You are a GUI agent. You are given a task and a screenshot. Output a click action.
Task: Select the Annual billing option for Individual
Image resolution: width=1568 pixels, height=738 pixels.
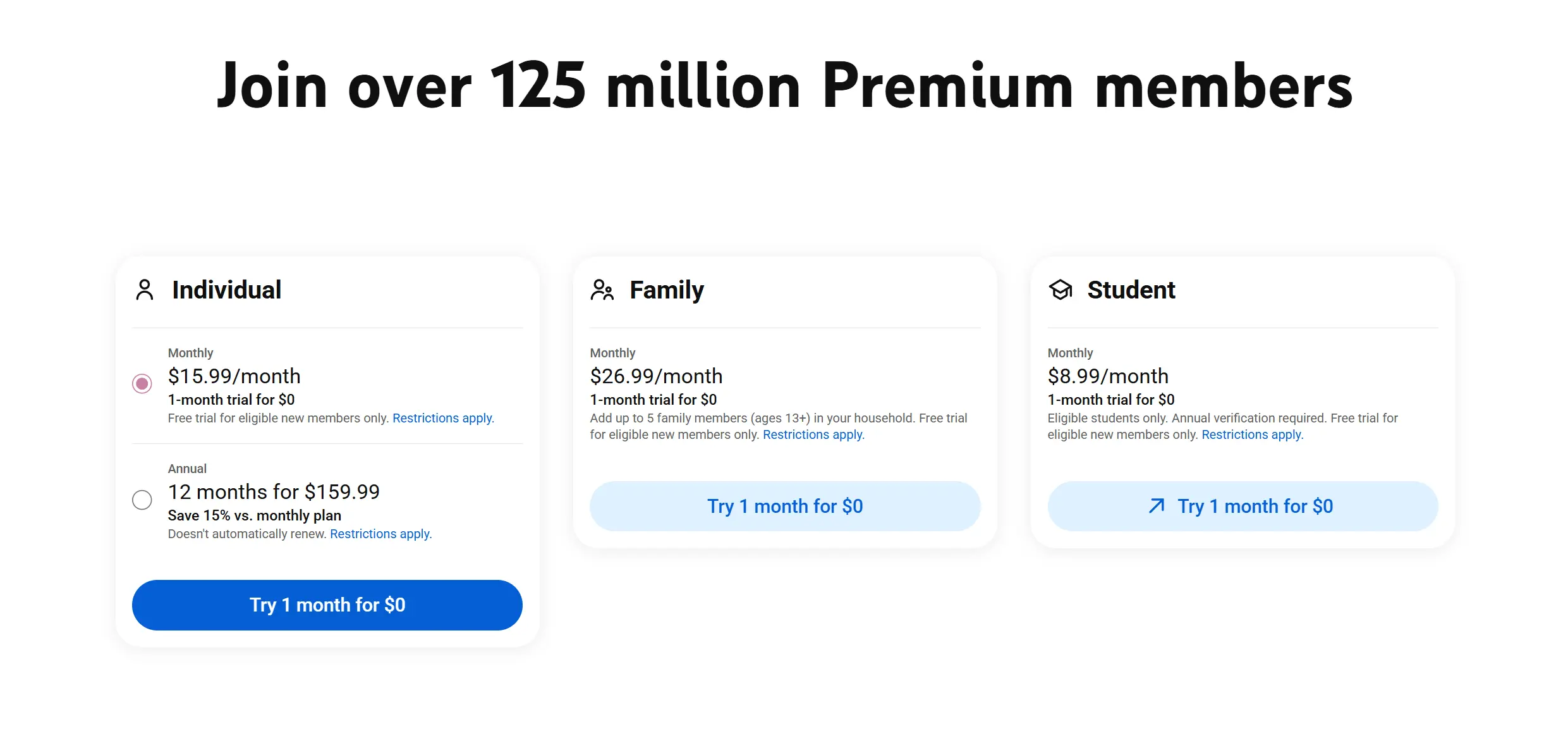143,500
